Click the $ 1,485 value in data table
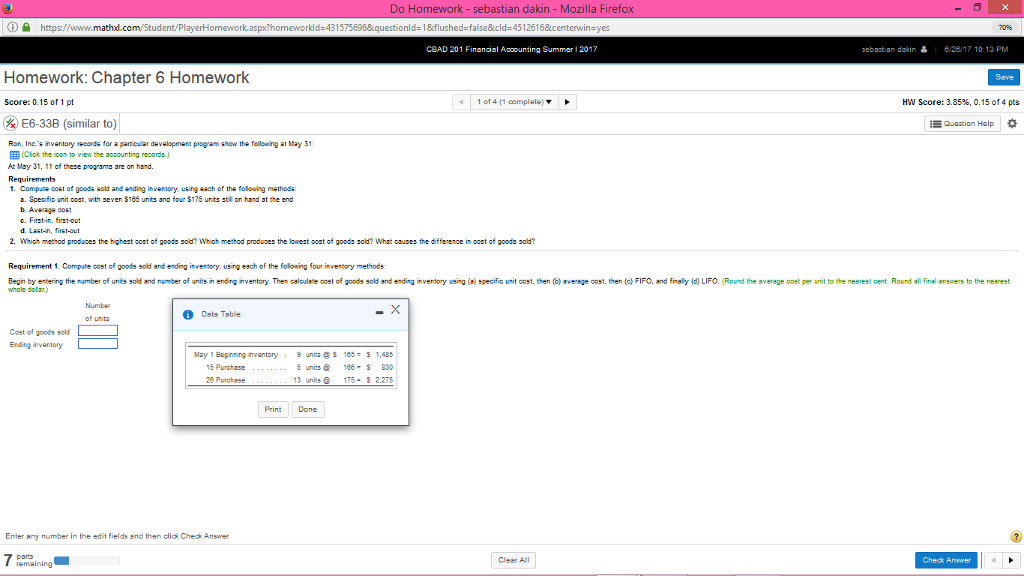This screenshot has height=576, width=1024. tap(379, 355)
